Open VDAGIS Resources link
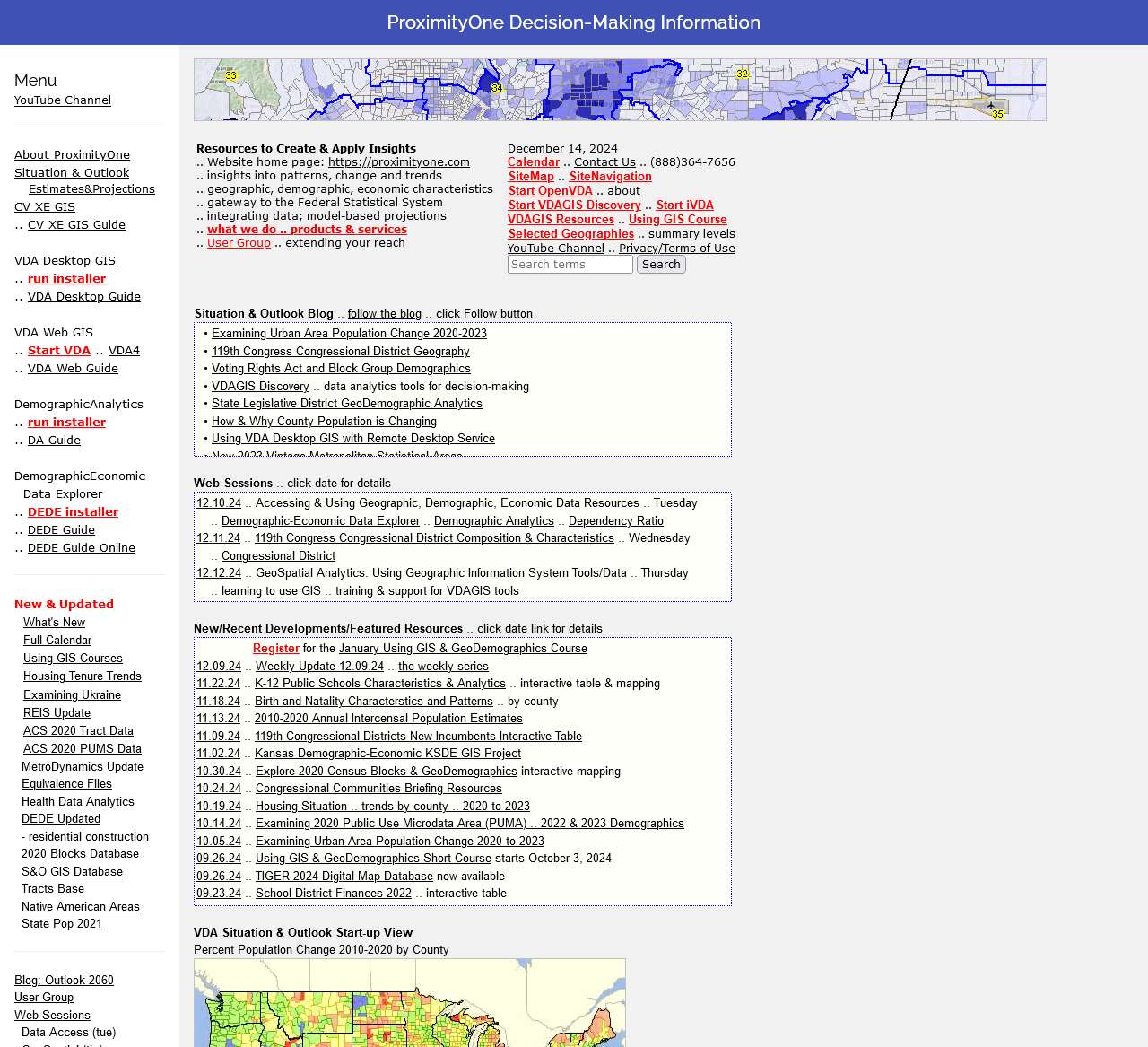 [561, 220]
